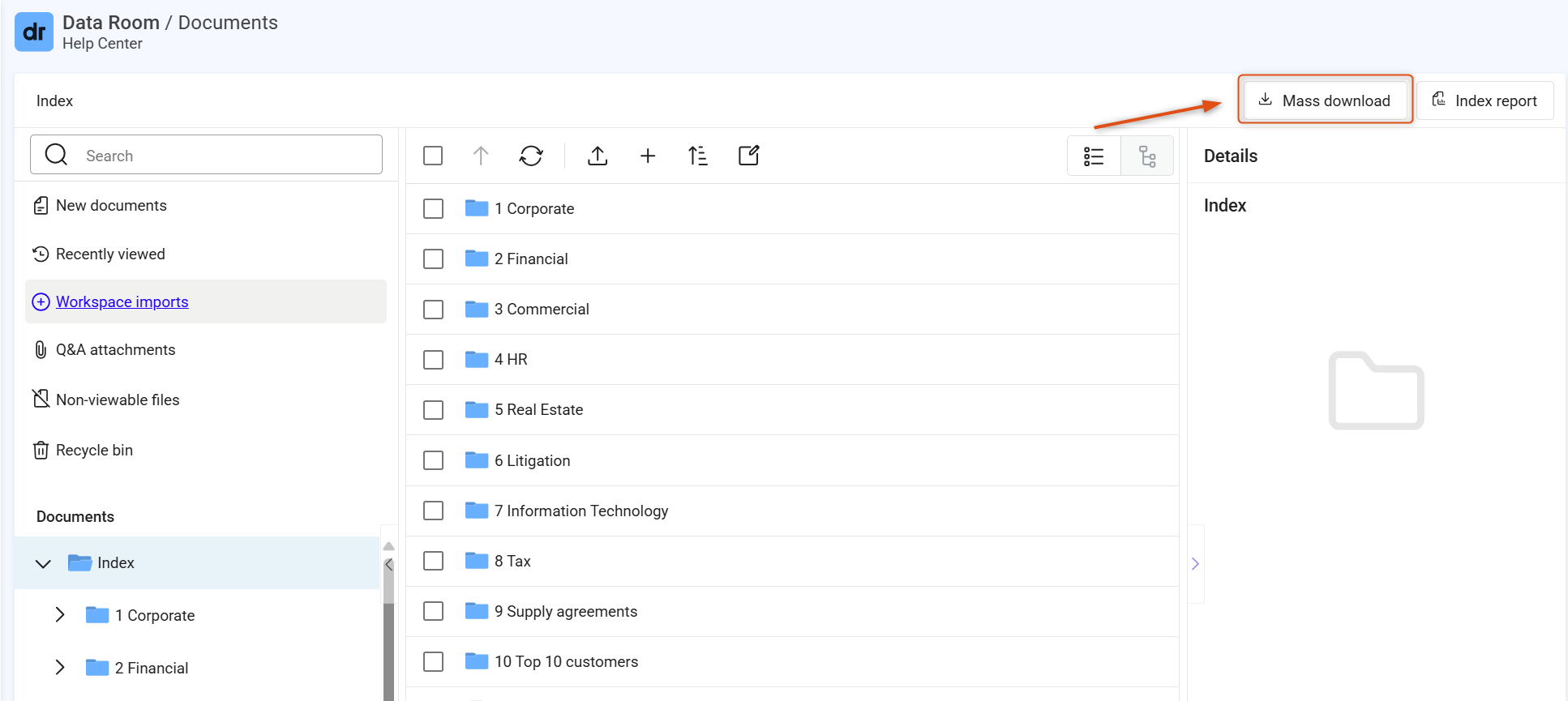The image size is (1568, 701).
Task: Switch to list view layout icon
Action: pos(1094,156)
